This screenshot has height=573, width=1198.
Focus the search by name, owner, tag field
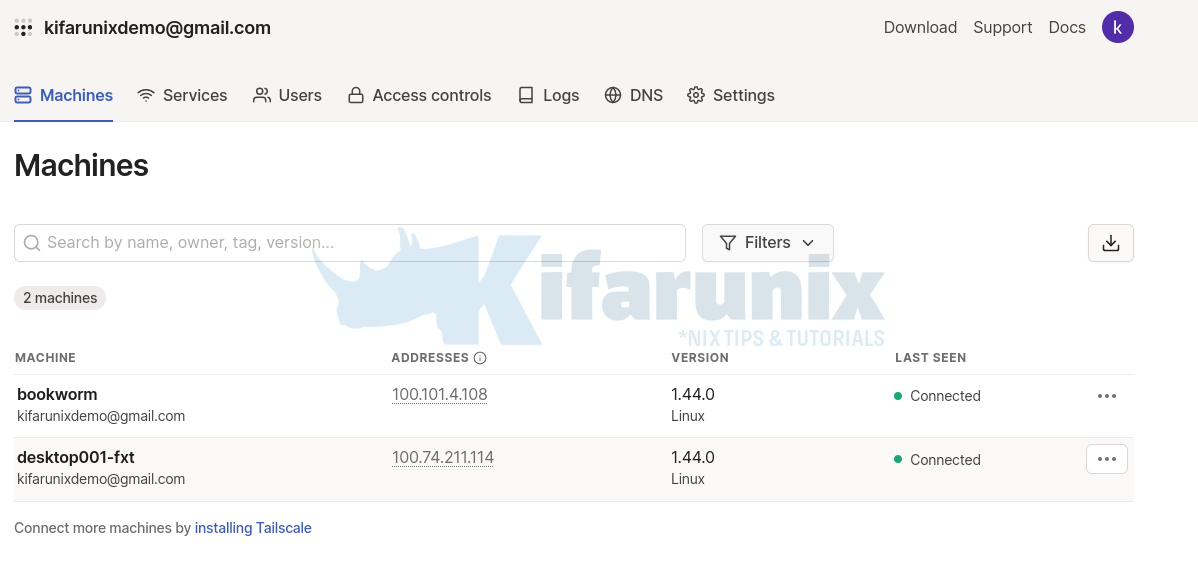point(349,243)
